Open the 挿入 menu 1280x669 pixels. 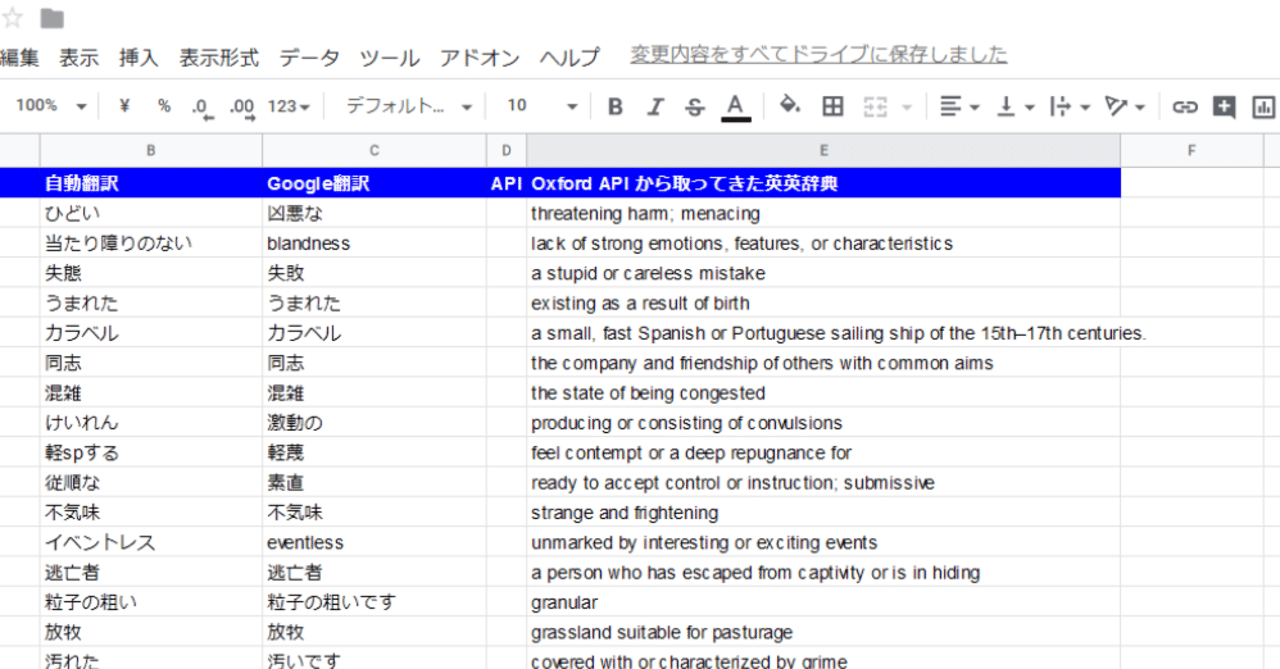[x=138, y=58]
